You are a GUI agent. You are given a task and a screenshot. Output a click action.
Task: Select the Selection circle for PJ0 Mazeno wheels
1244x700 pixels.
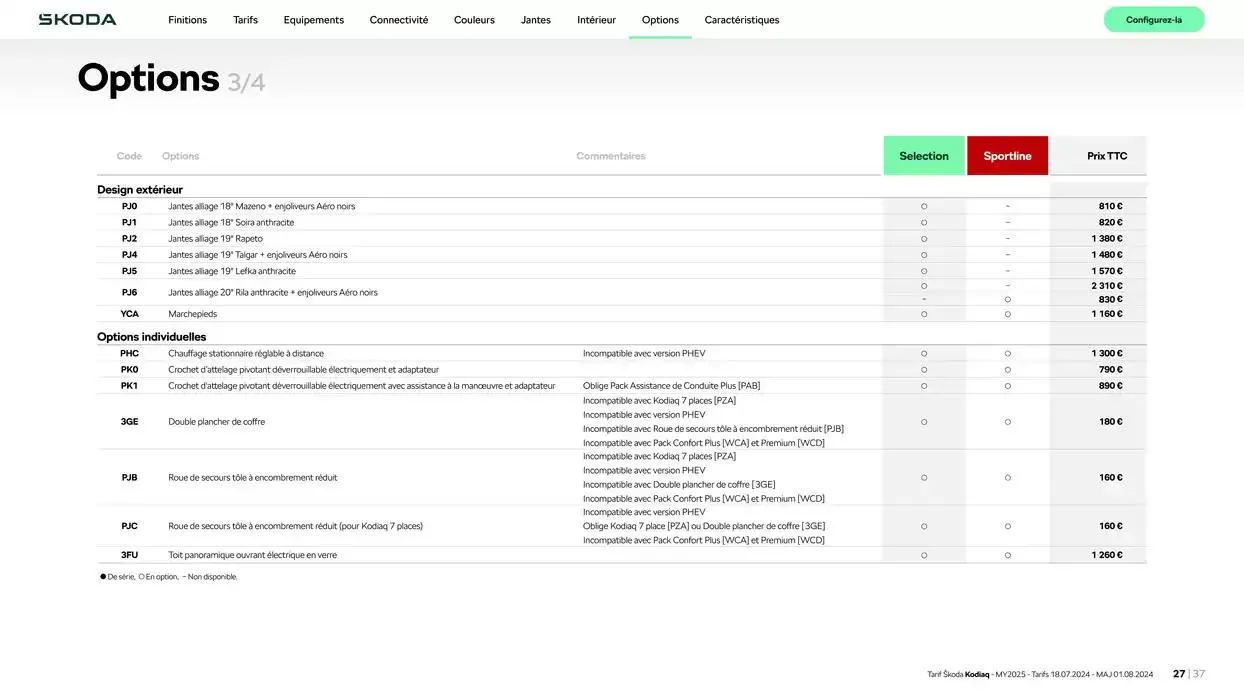pos(923,207)
